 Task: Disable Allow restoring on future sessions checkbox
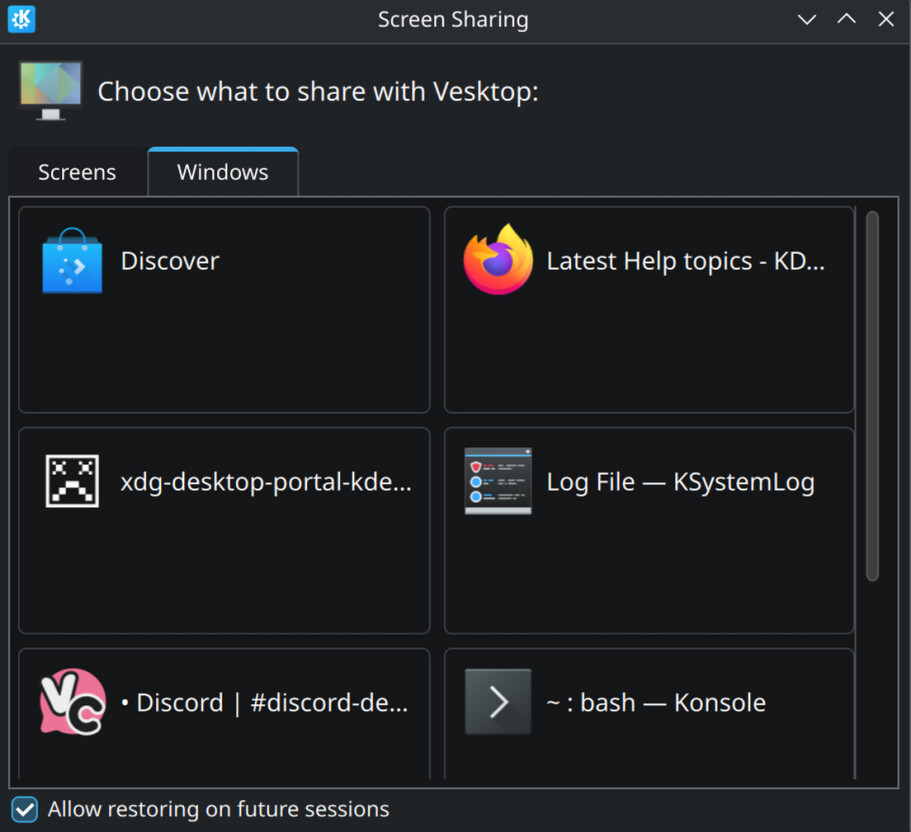pos(24,809)
